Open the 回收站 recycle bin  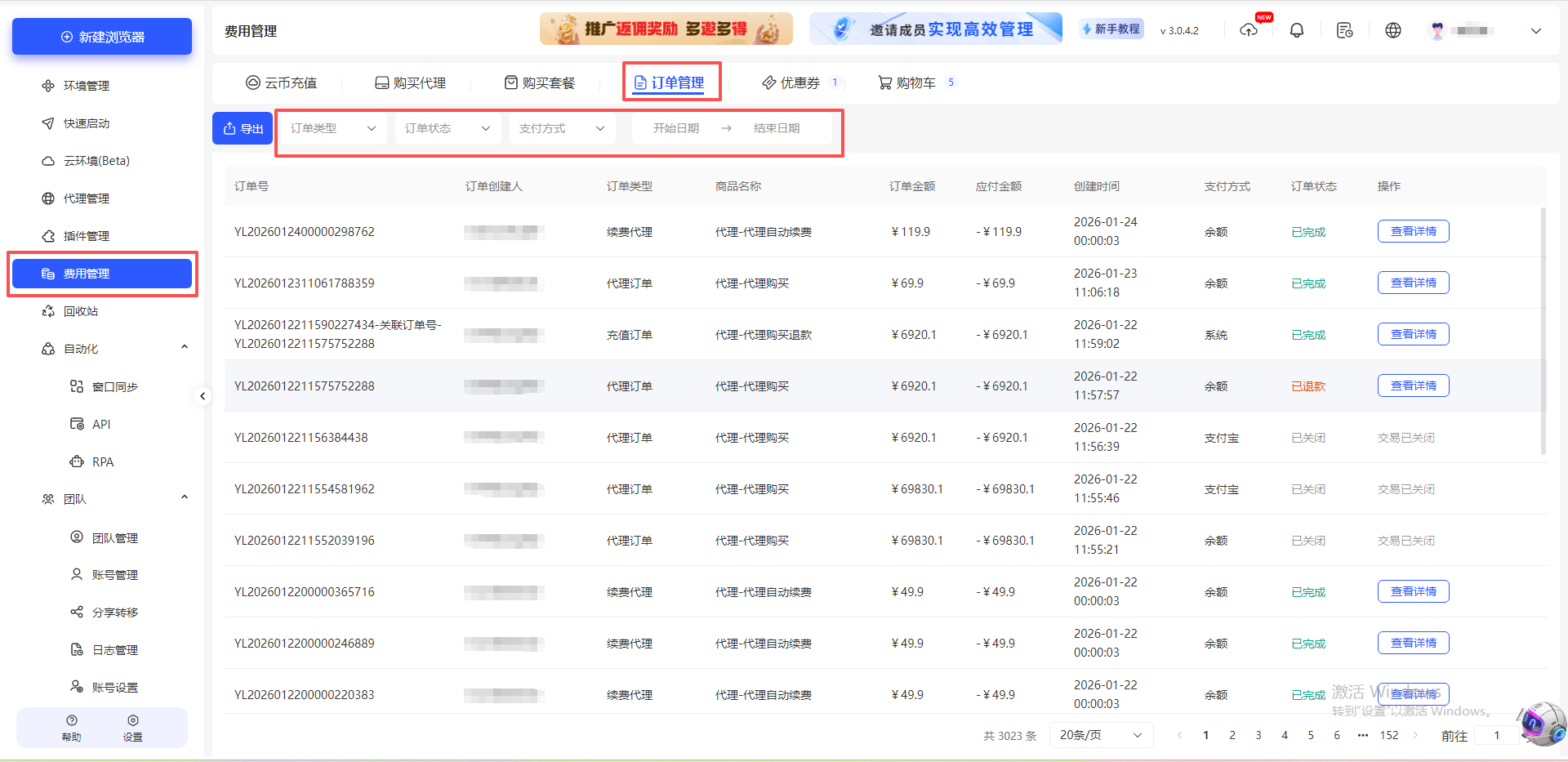(x=76, y=310)
